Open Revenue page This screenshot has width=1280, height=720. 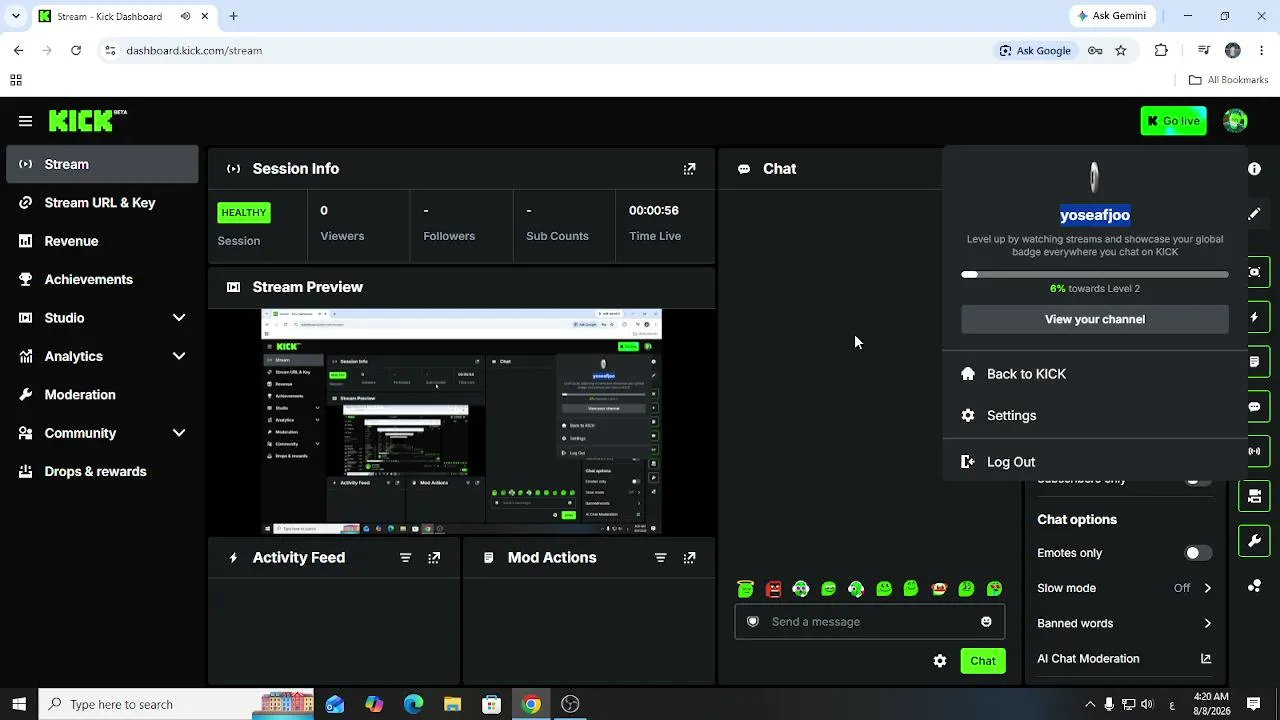tap(102, 241)
